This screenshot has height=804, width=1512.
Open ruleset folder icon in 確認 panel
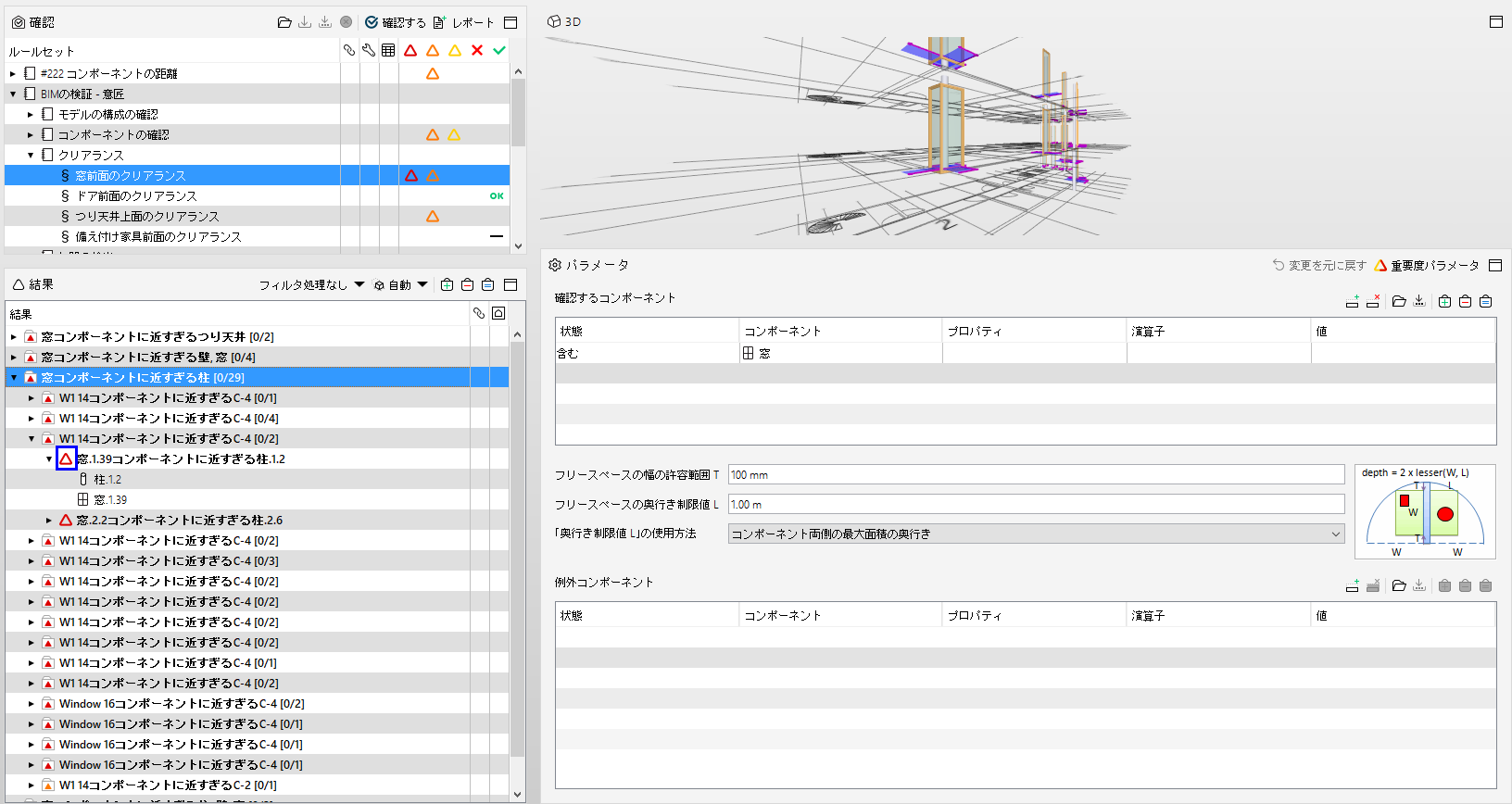coord(284,22)
